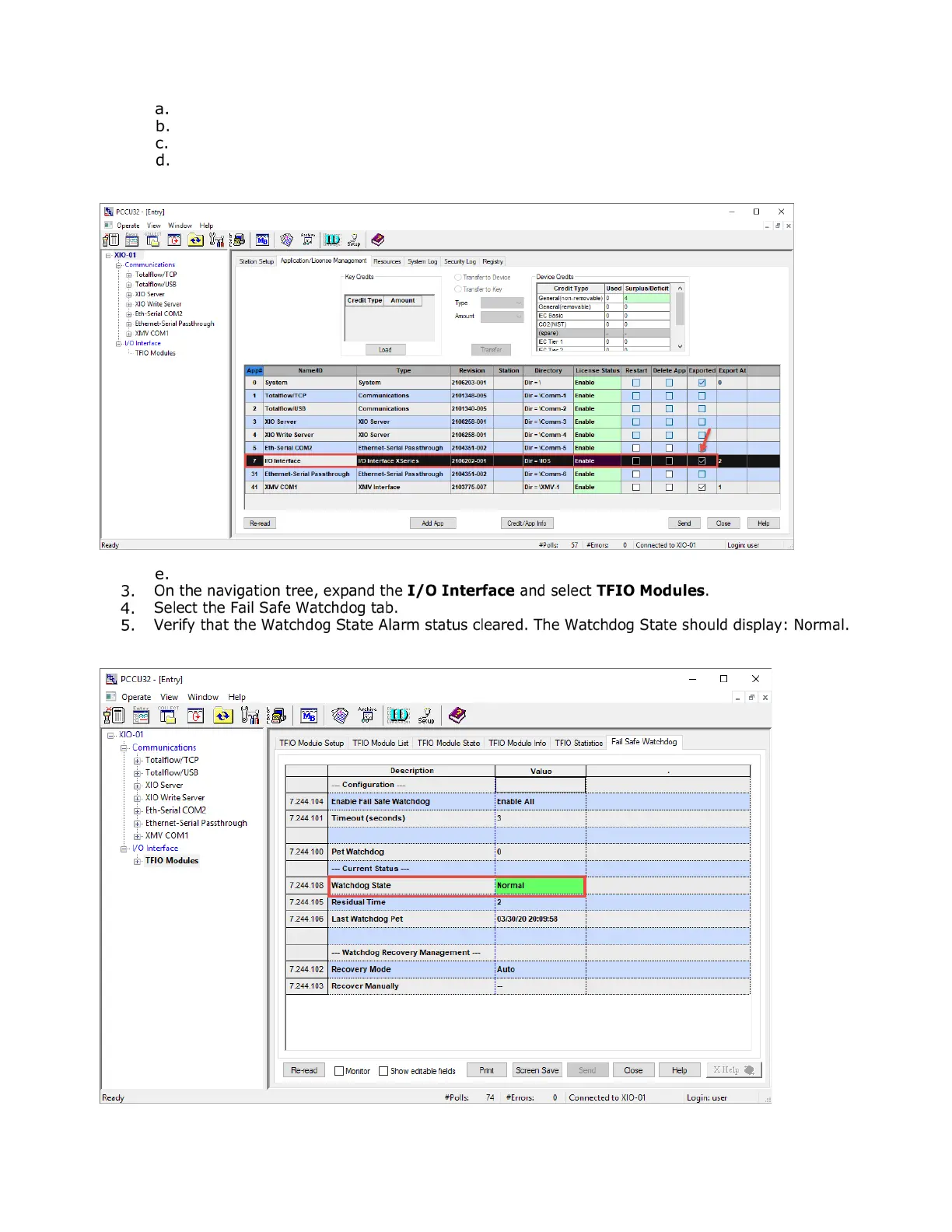The height and width of the screenshot is (1232, 952).
Task: Open Operate menu in lower PCCU32 window
Action: coord(136,698)
